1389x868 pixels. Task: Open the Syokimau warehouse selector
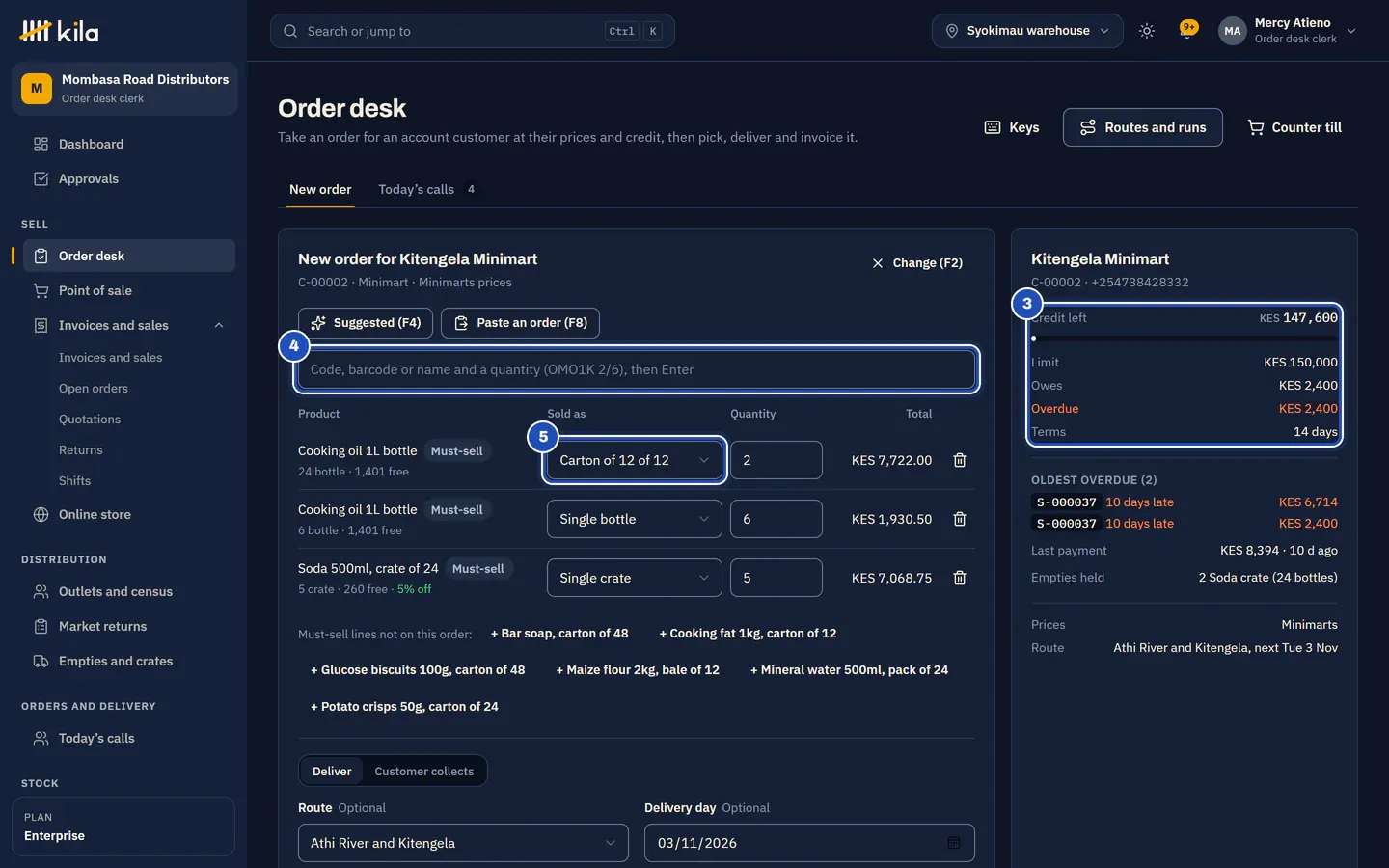1027,31
